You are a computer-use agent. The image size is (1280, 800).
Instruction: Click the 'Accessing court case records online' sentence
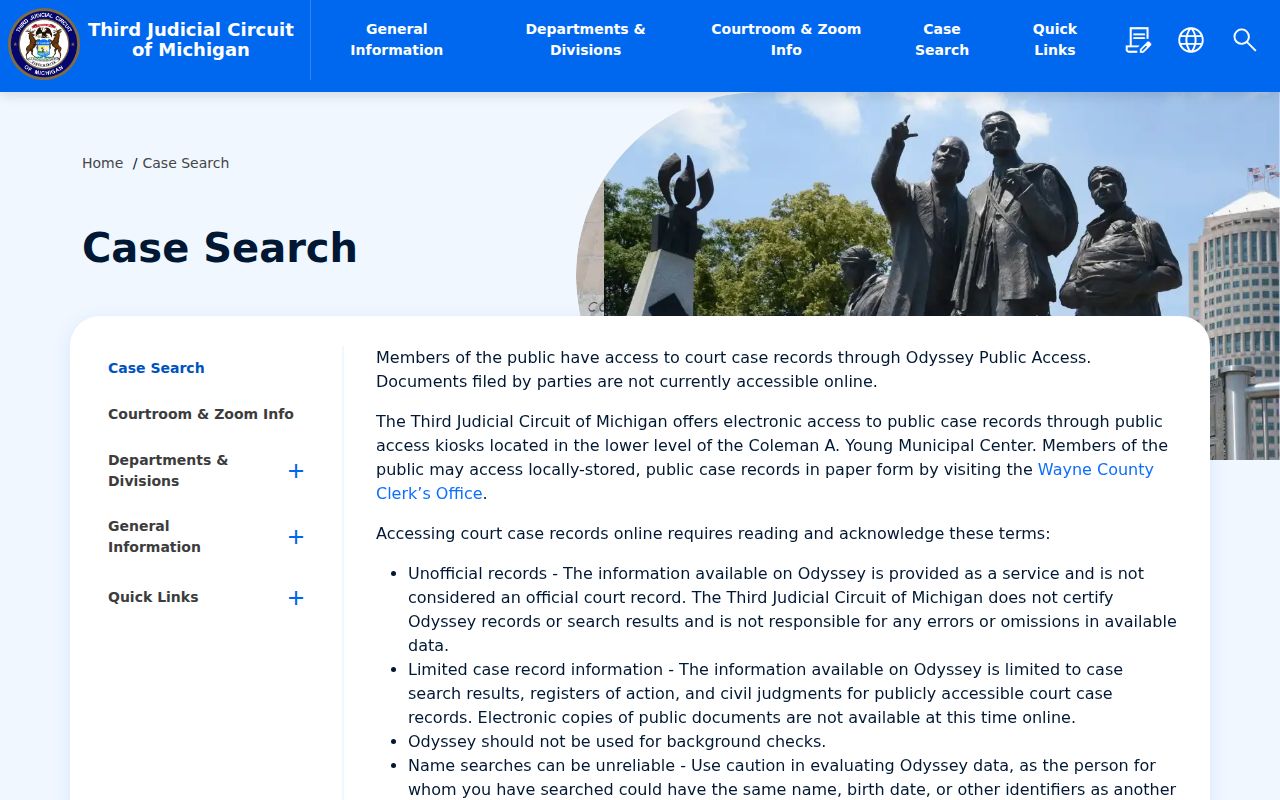[x=713, y=533]
